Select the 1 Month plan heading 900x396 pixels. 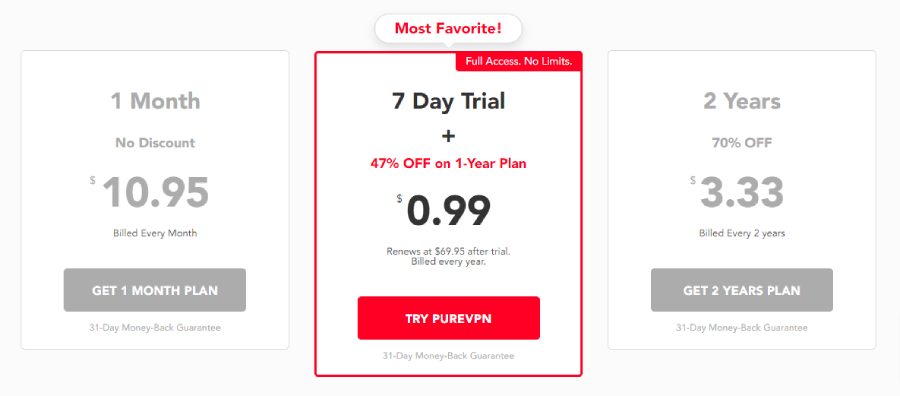155,101
